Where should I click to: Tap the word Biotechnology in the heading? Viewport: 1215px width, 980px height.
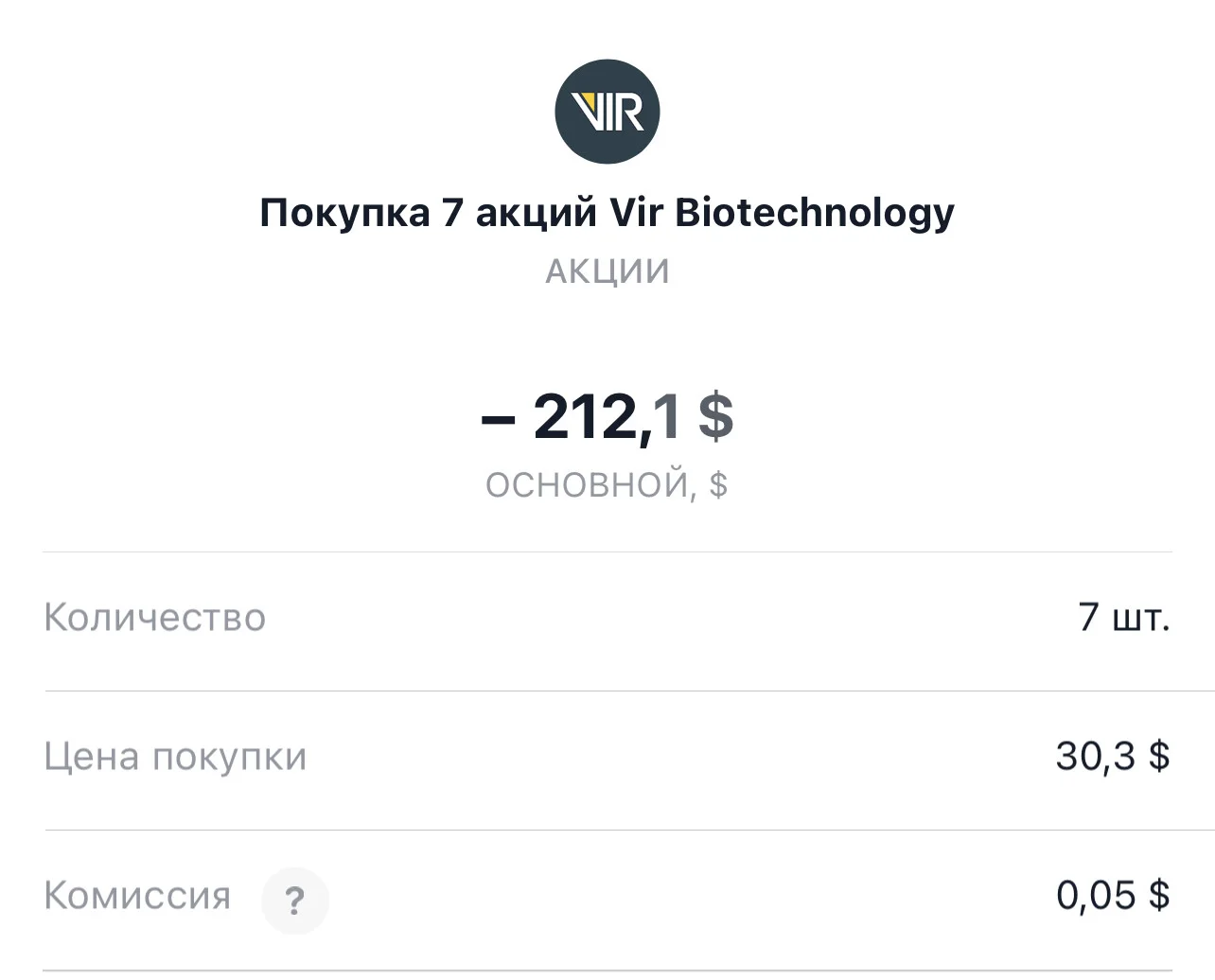coord(815,215)
